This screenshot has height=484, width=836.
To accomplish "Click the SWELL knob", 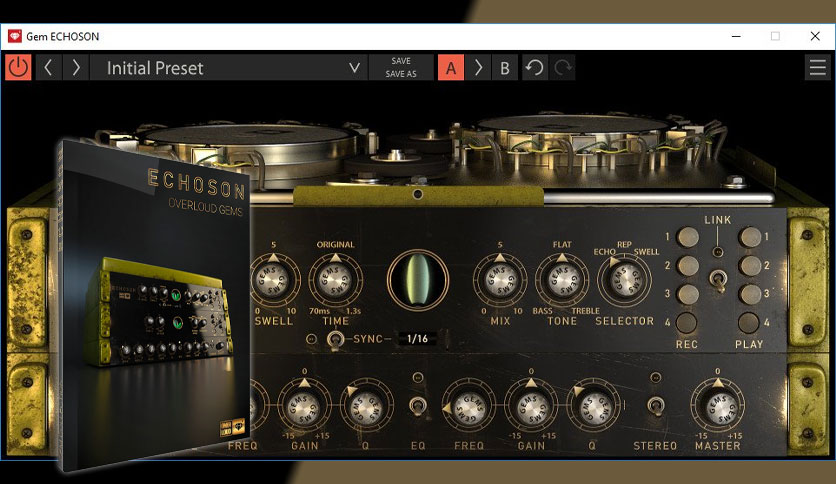I will (274, 280).
